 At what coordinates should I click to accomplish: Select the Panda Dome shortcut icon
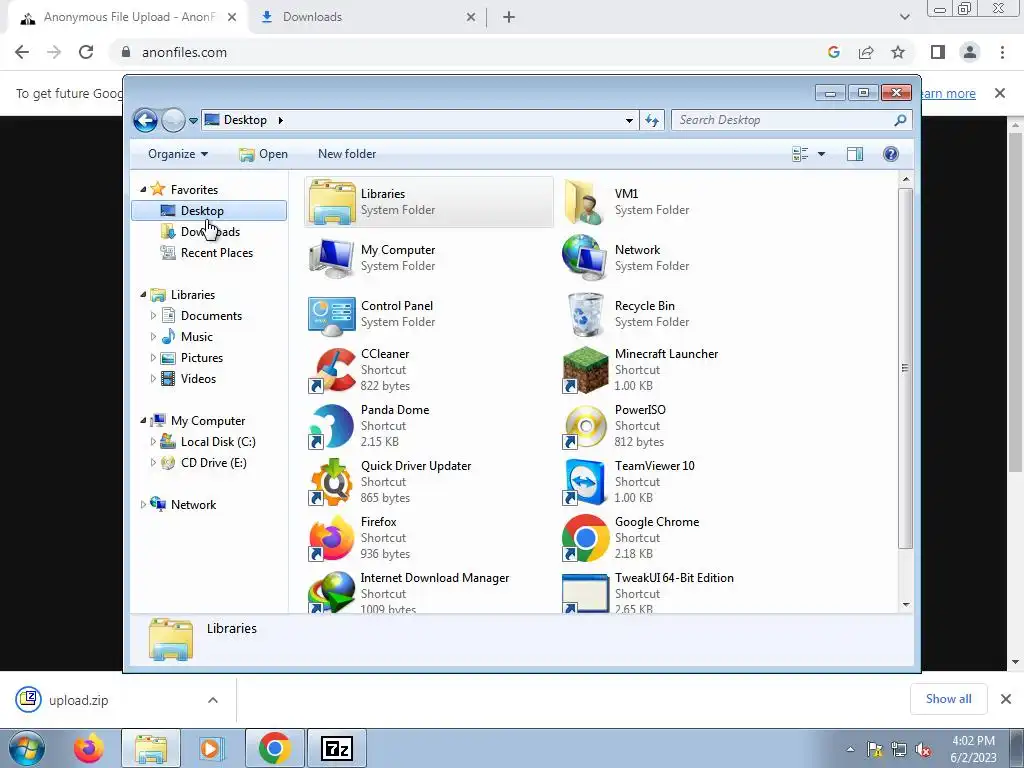(x=332, y=426)
